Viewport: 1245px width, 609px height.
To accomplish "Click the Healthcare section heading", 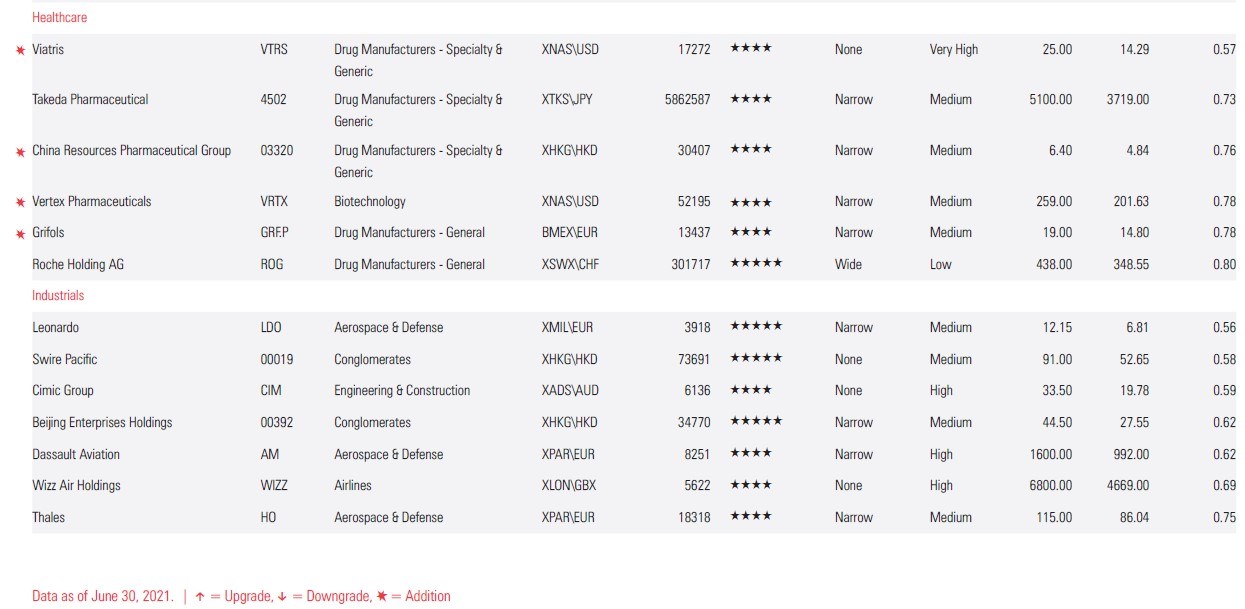I will click(x=60, y=18).
